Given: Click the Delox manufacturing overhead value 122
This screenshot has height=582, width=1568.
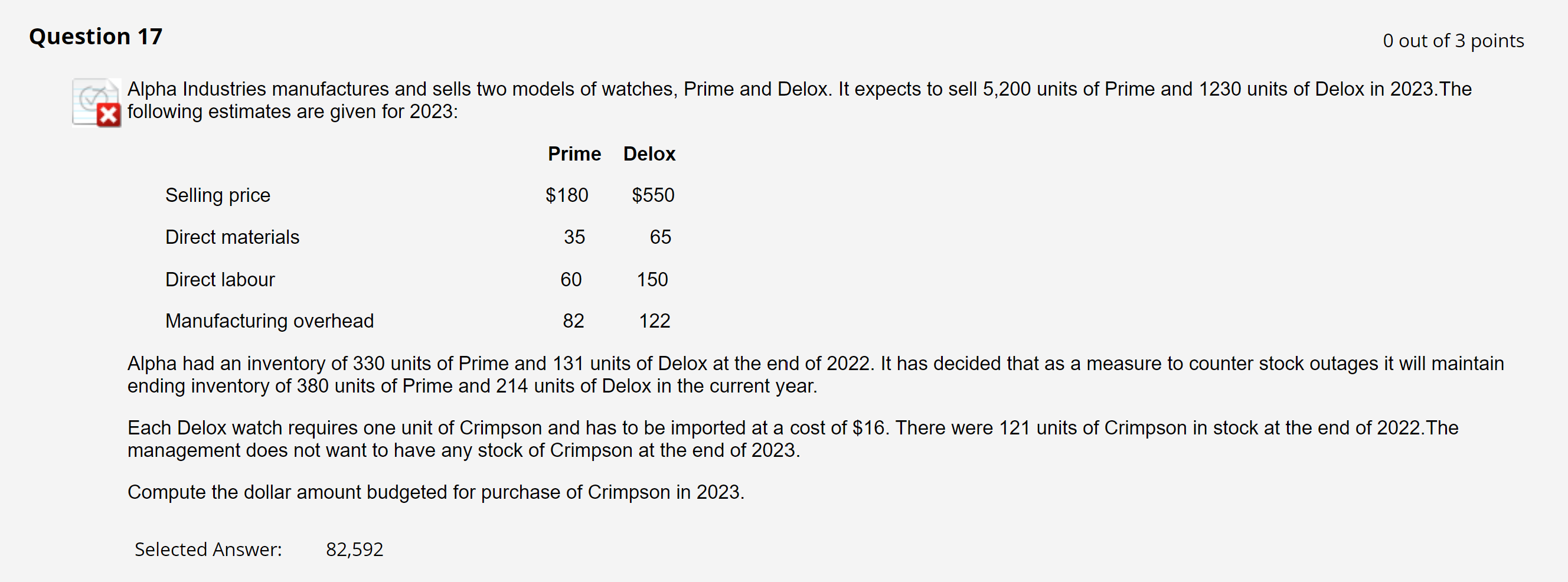Looking at the screenshot, I should tap(654, 321).
